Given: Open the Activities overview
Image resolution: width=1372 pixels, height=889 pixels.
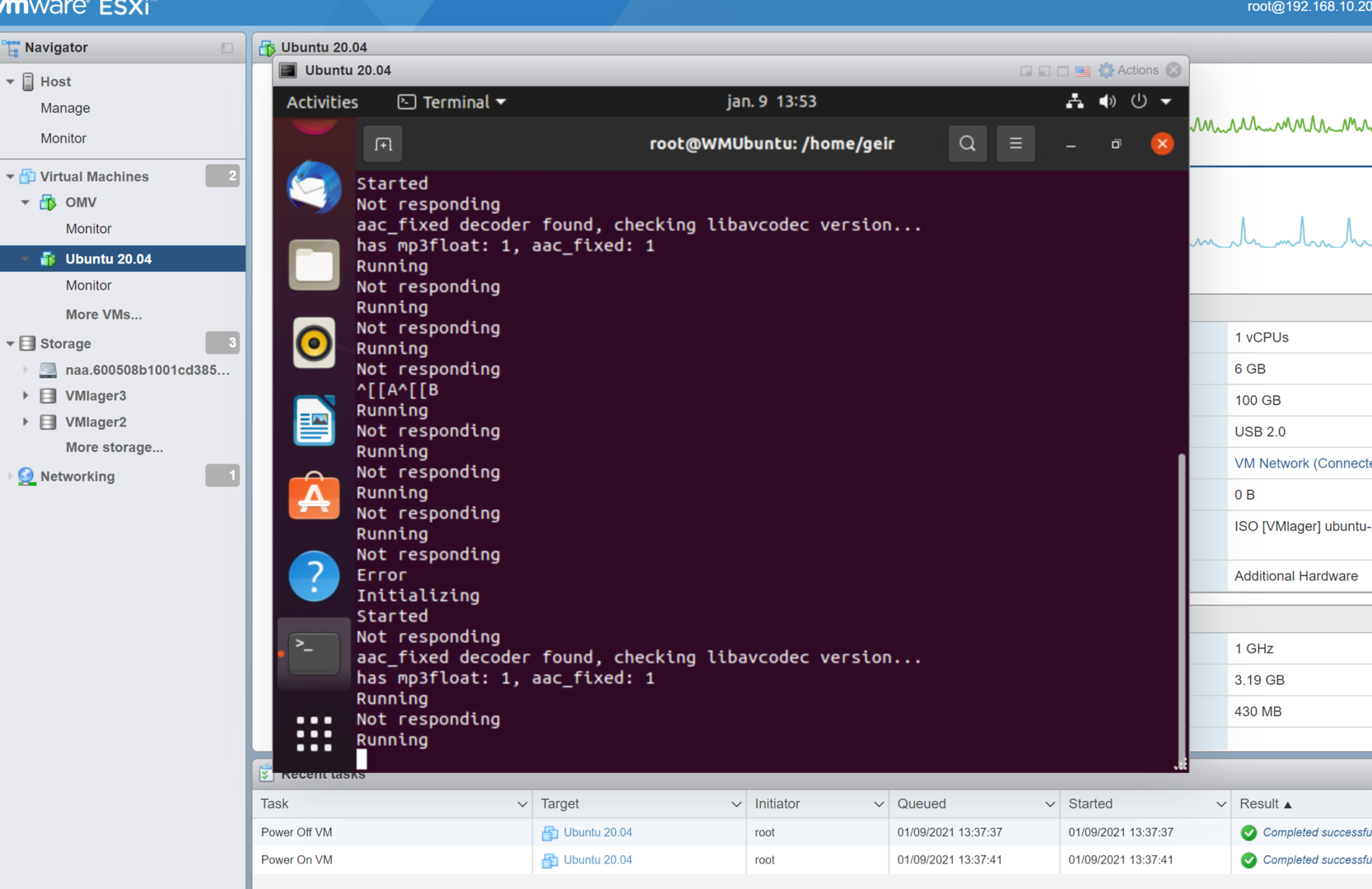Looking at the screenshot, I should tap(322, 102).
